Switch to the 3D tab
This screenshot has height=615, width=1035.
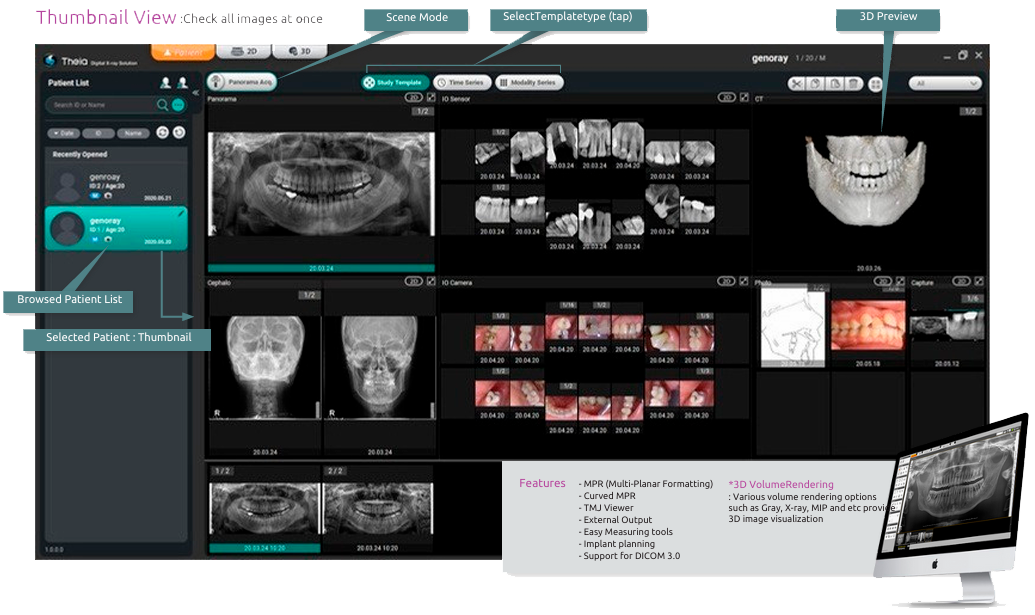pos(299,51)
